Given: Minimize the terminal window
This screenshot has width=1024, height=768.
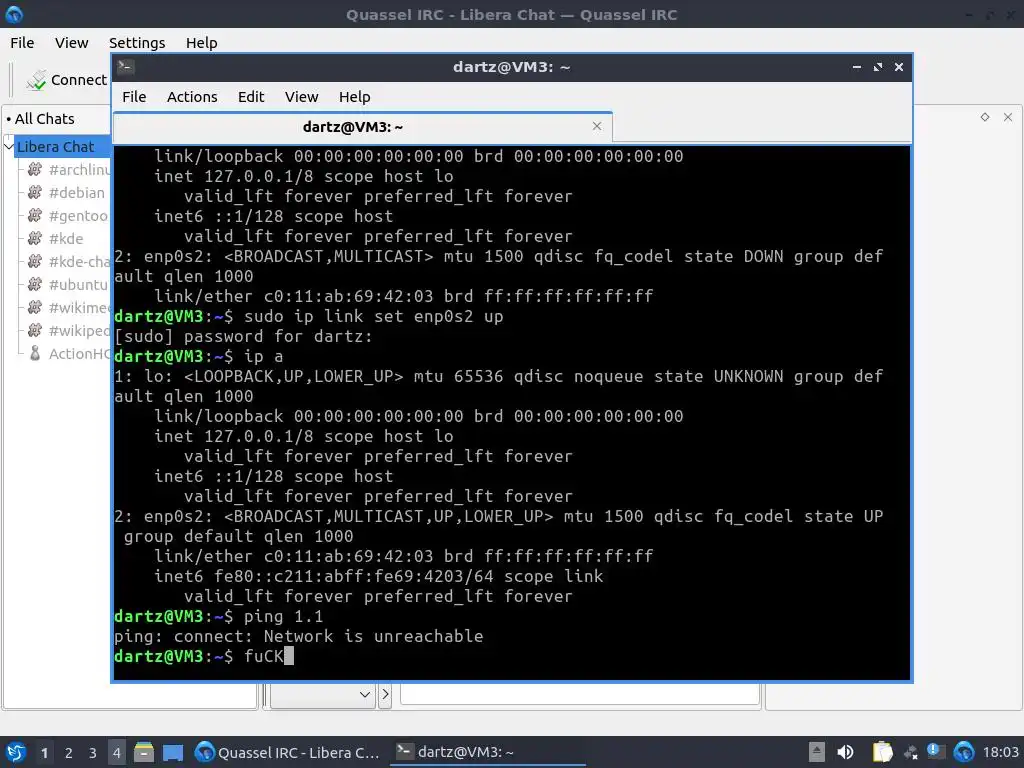Looking at the screenshot, I should pos(857,67).
